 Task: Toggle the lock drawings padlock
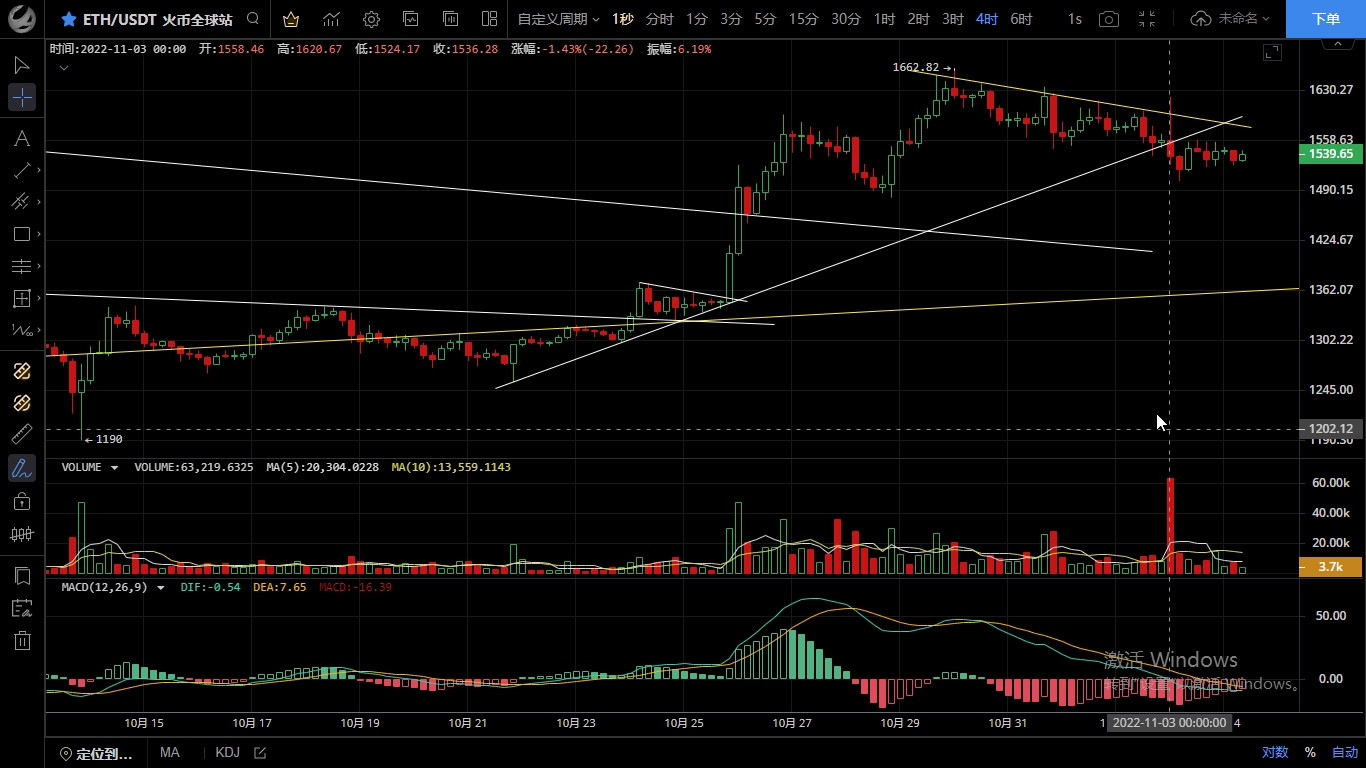pos(22,500)
